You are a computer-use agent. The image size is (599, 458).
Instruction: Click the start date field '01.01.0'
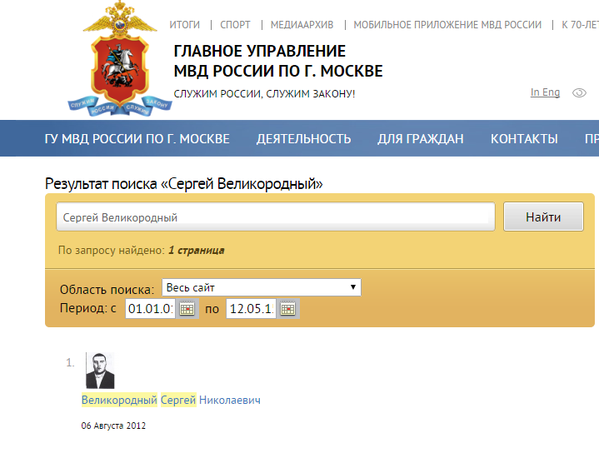point(151,309)
